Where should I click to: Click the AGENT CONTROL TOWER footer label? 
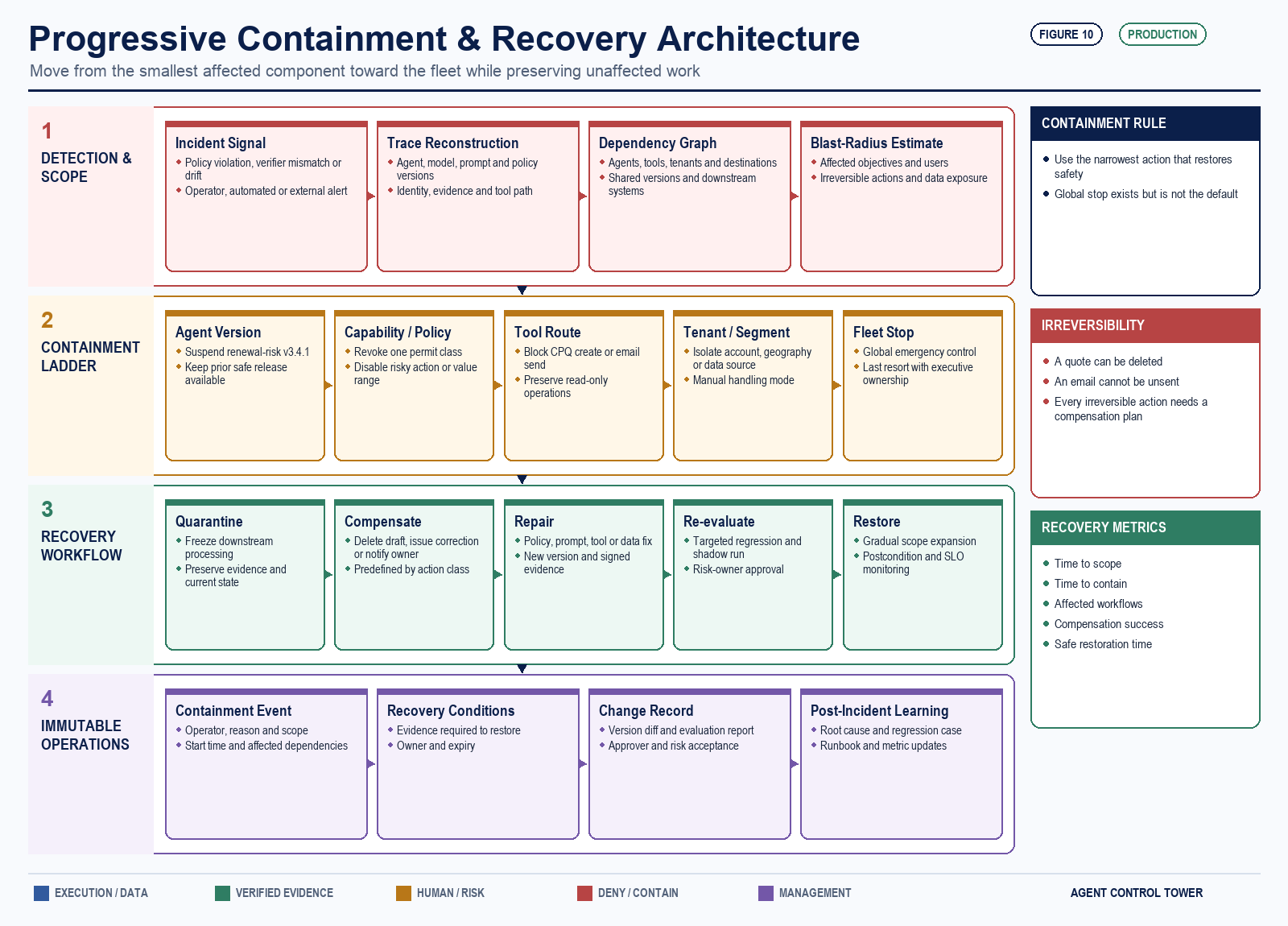click(1137, 893)
